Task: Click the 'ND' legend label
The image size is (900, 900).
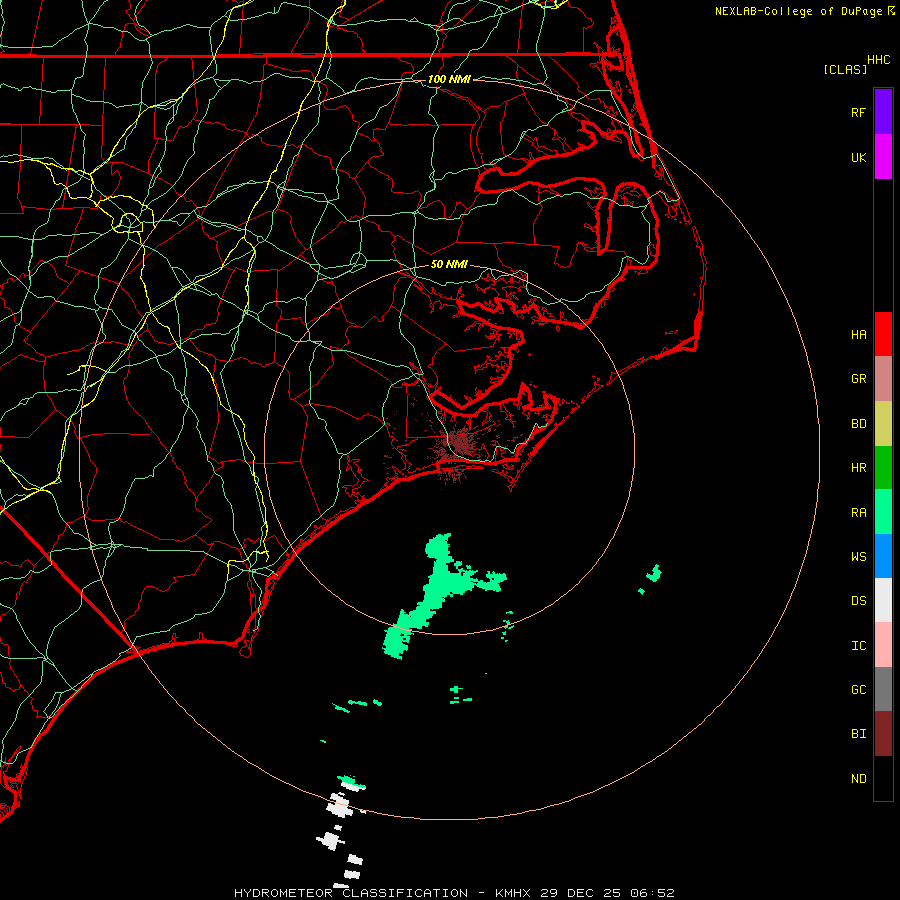Action: point(858,779)
